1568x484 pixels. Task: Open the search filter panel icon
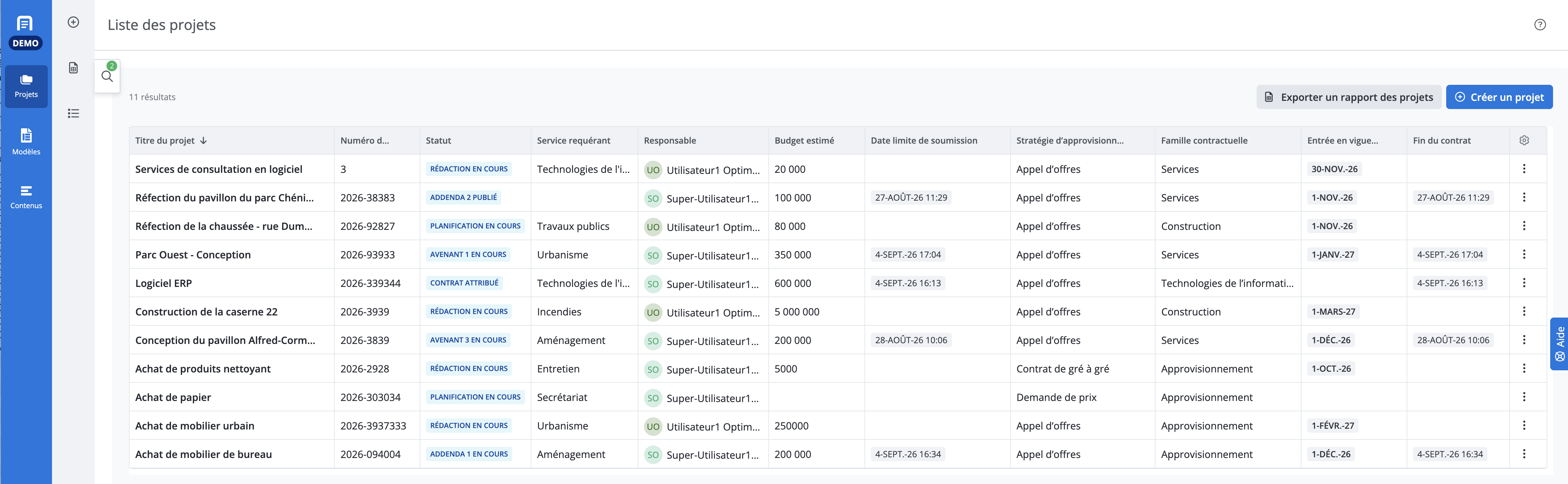coord(107,76)
